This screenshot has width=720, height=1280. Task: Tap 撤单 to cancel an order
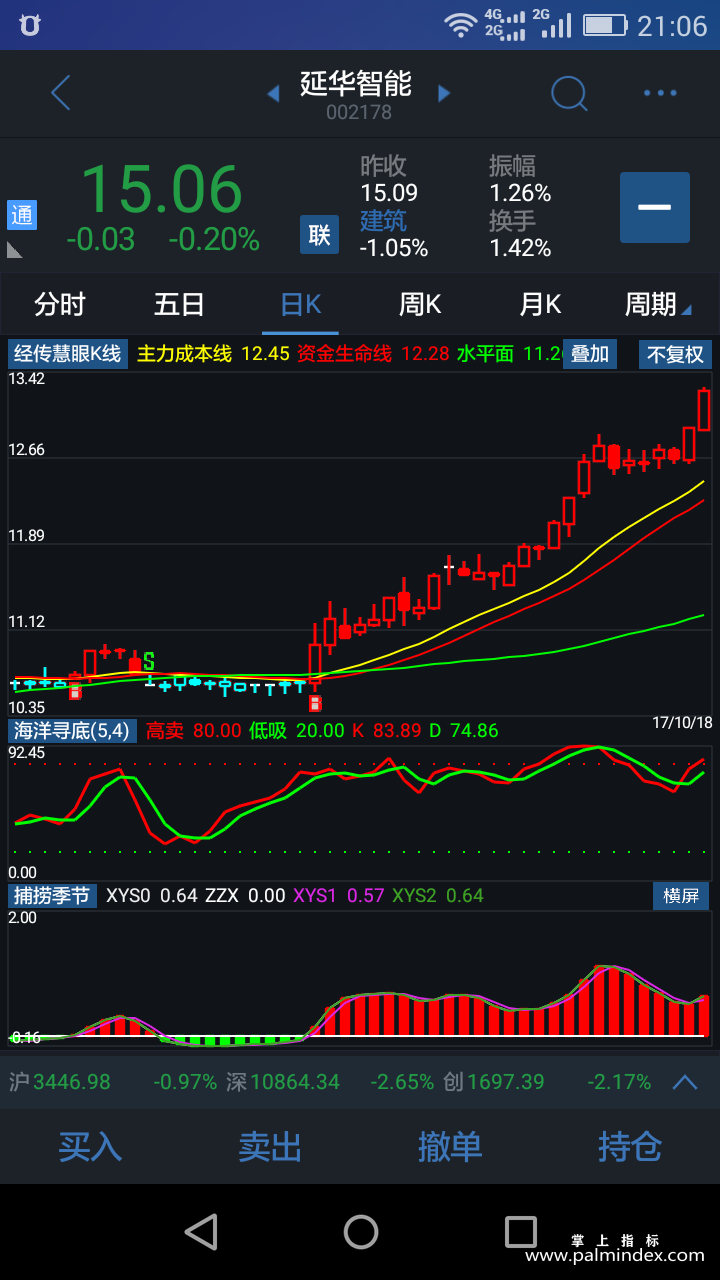pyautogui.click(x=450, y=1146)
